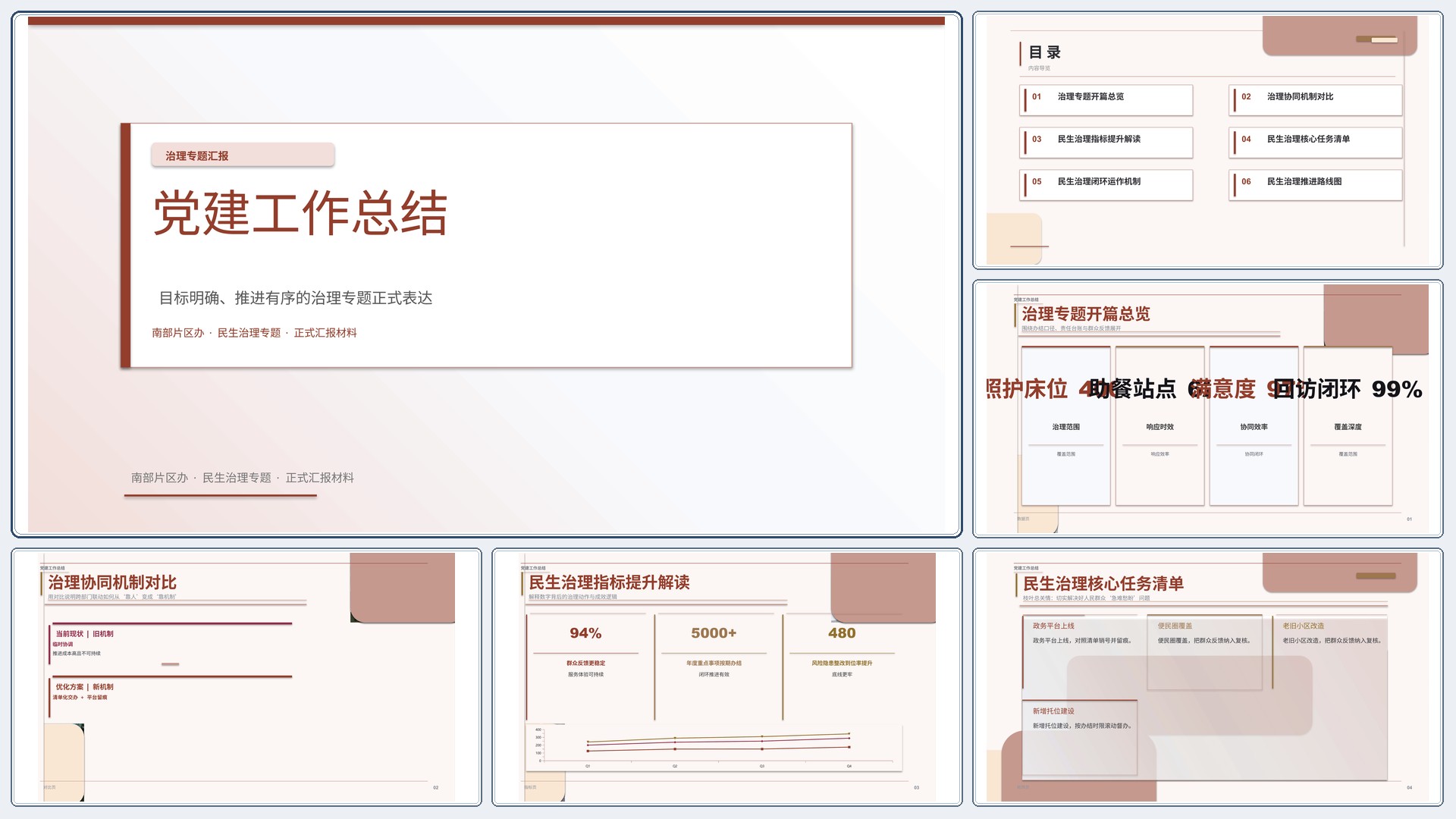
Task: Click the gray footer 南部片区办 · 民生治理专题 line
Action: pyautogui.click(x=243, y=478)
